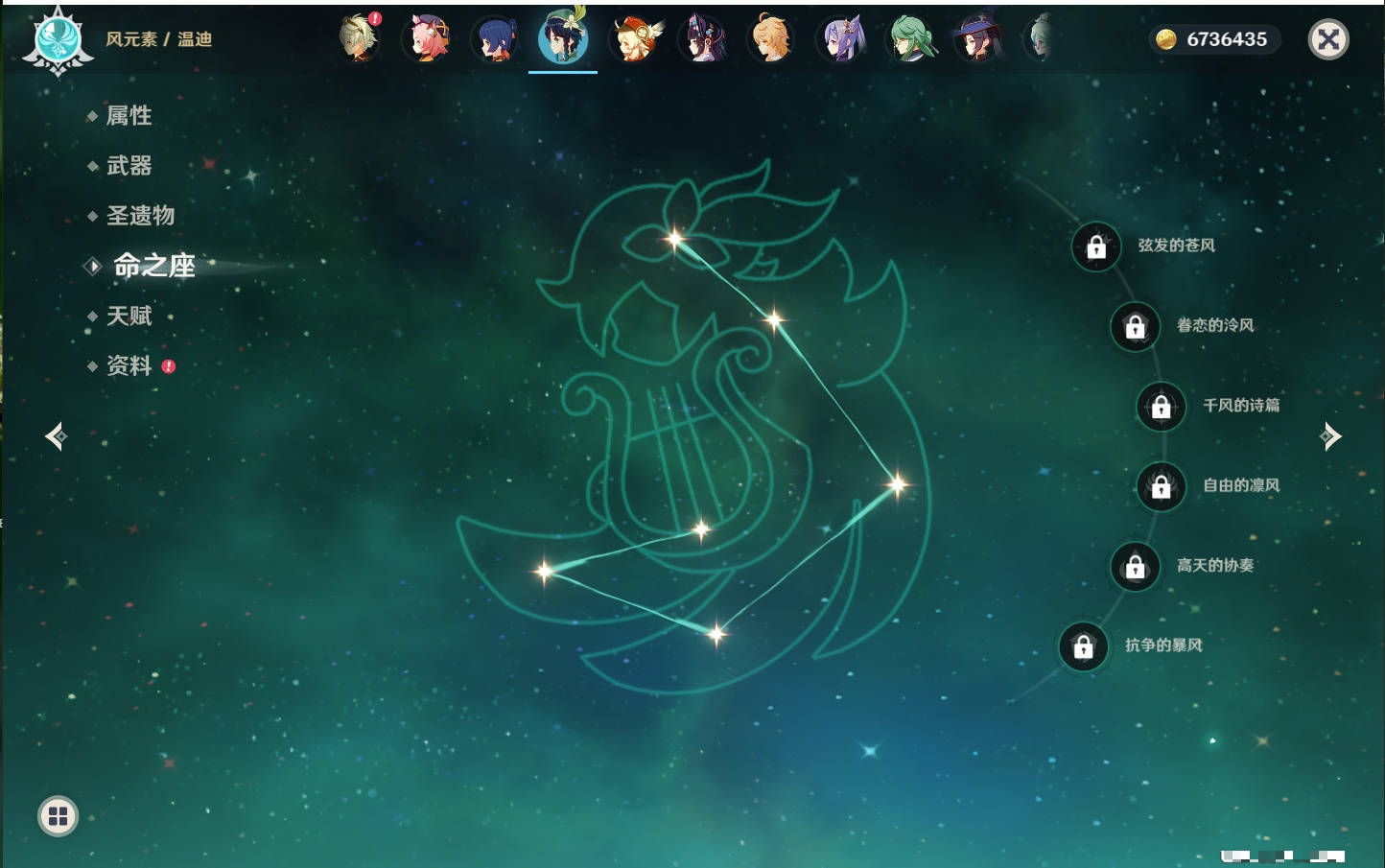
Task: Click the topmost star on the hair flower
Action: click(x=674, y=239)
